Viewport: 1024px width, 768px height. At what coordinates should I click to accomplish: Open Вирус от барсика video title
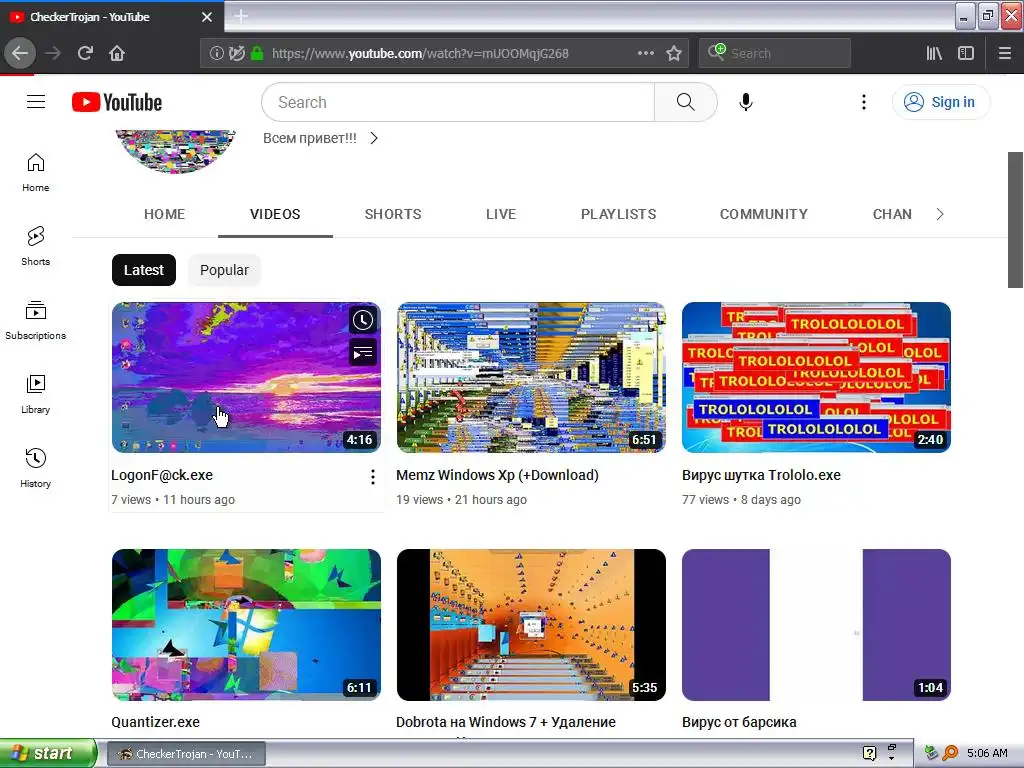pyautogui.click(x=739, y=722)
